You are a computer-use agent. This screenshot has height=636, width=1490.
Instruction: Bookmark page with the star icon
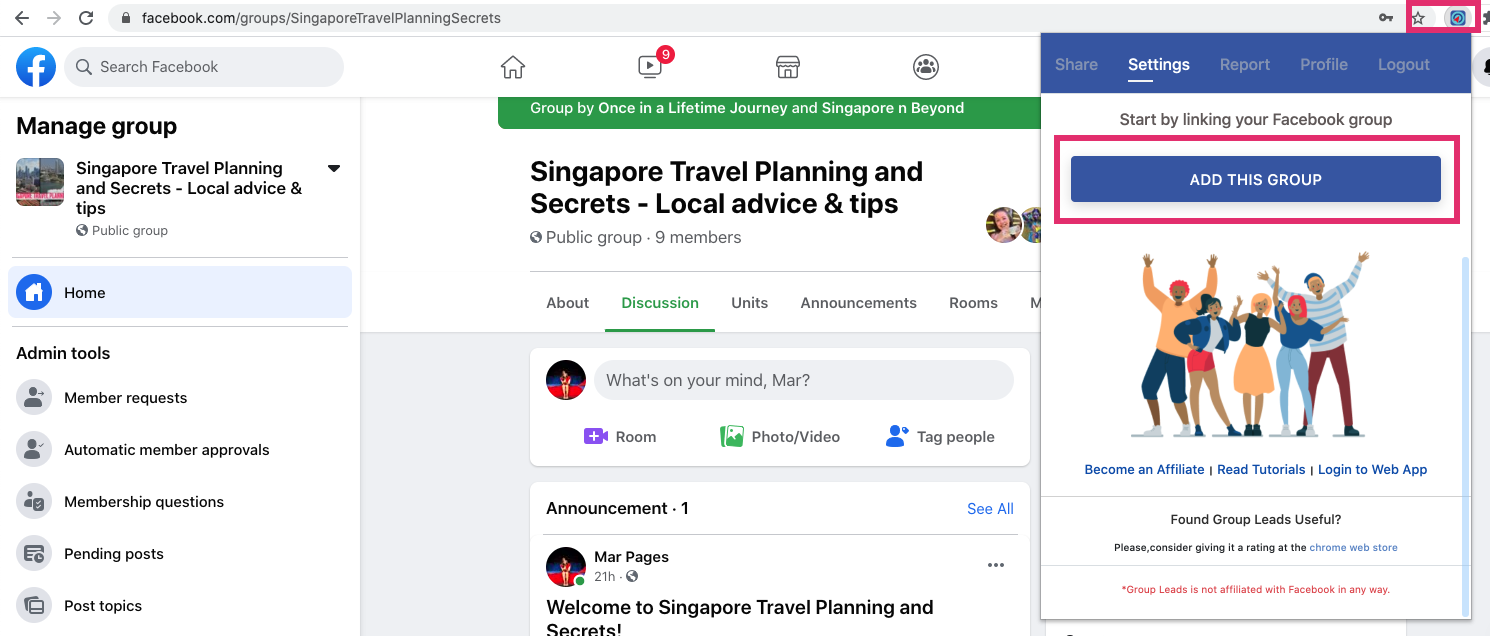(1417, 18)
